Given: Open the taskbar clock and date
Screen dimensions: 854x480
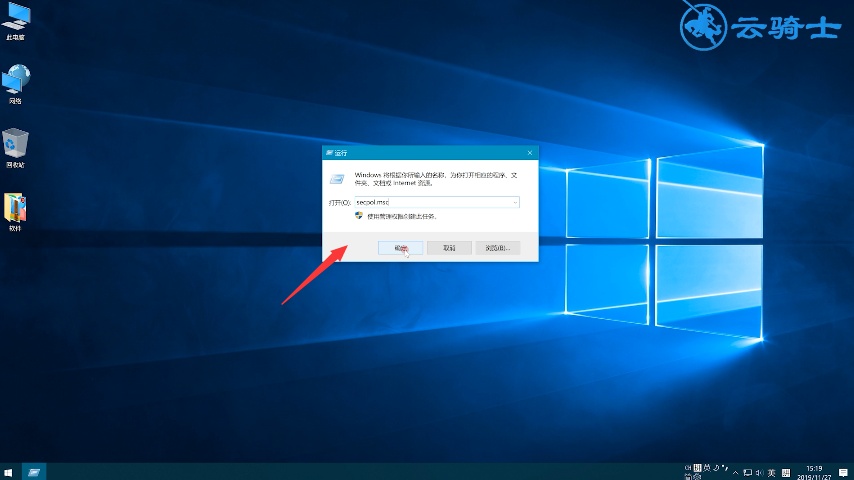Looking at the screenshot, I should (x=814, y=472).
